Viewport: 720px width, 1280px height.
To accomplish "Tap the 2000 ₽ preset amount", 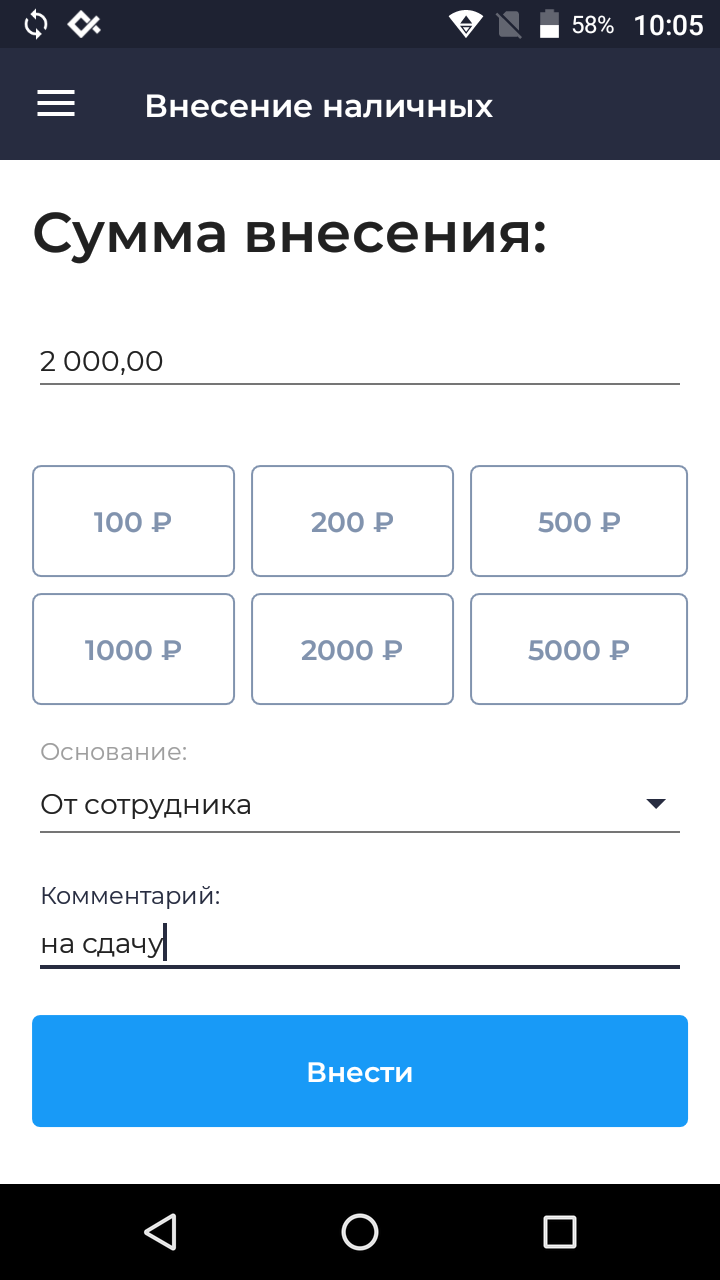I will (x=352, y=649).
